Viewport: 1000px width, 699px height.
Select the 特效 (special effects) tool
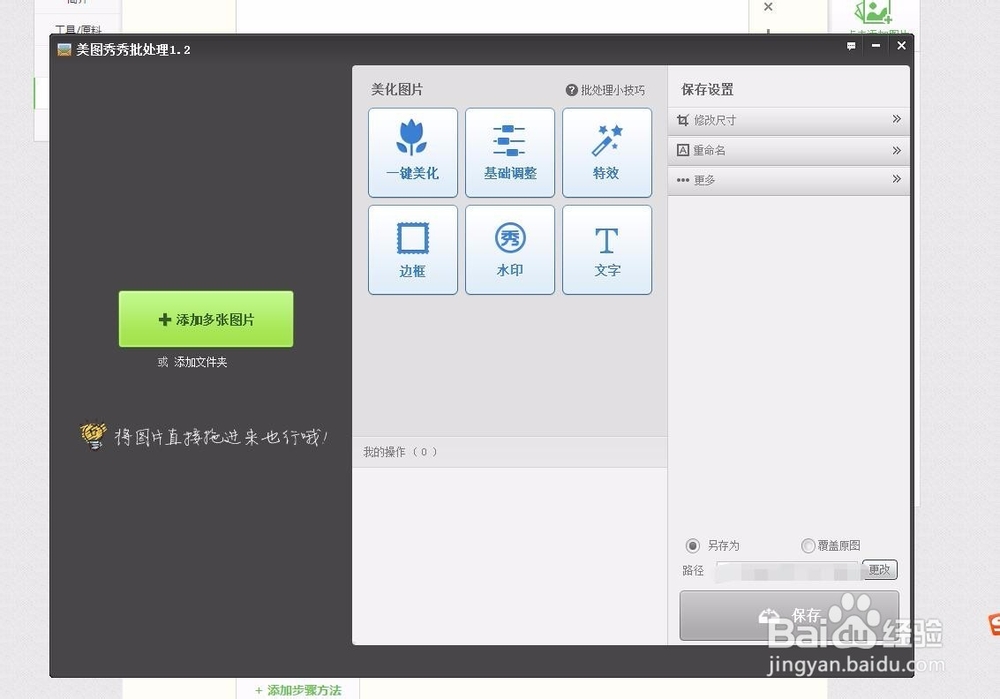pos(607,152)
